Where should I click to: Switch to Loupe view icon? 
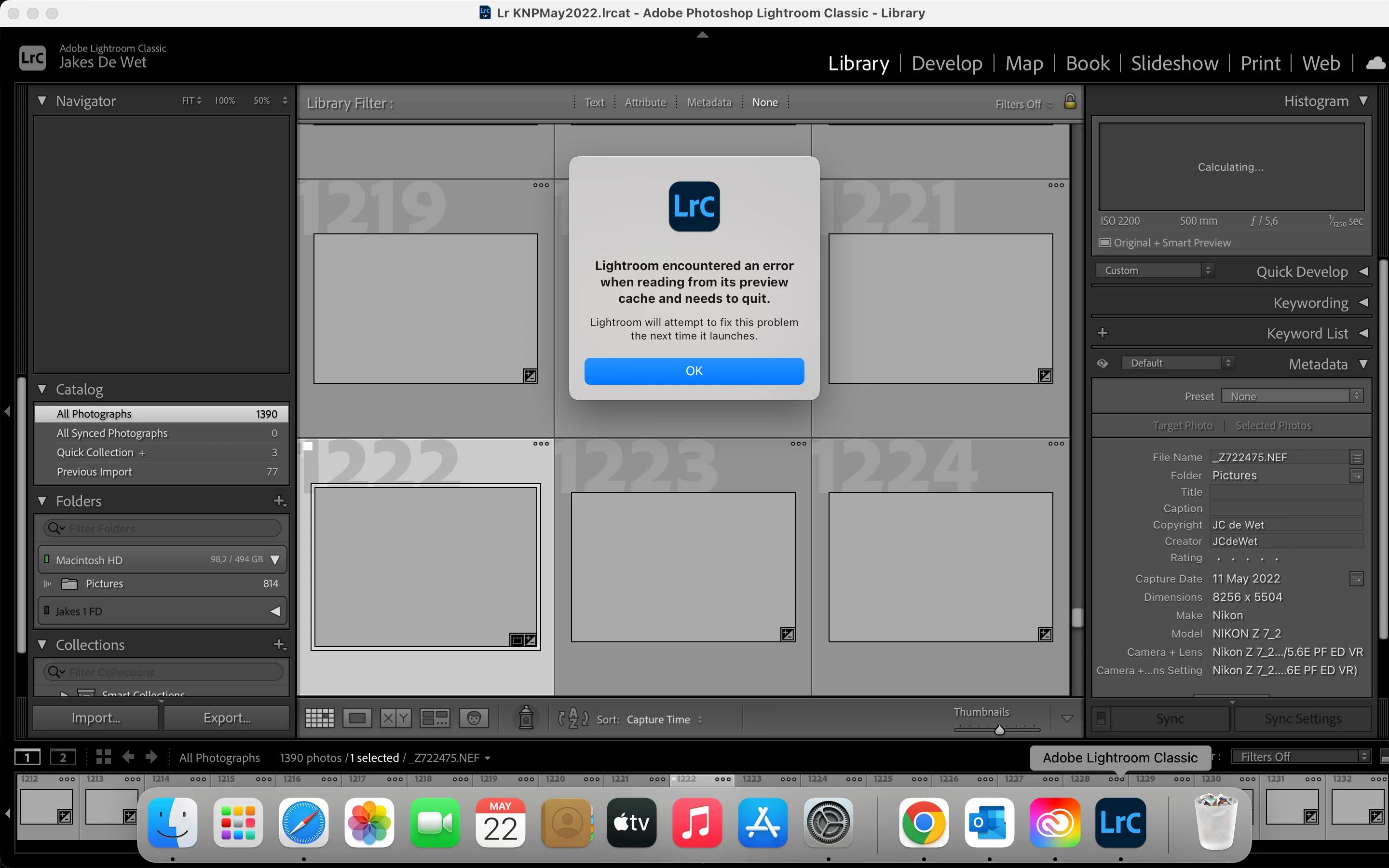357,718
